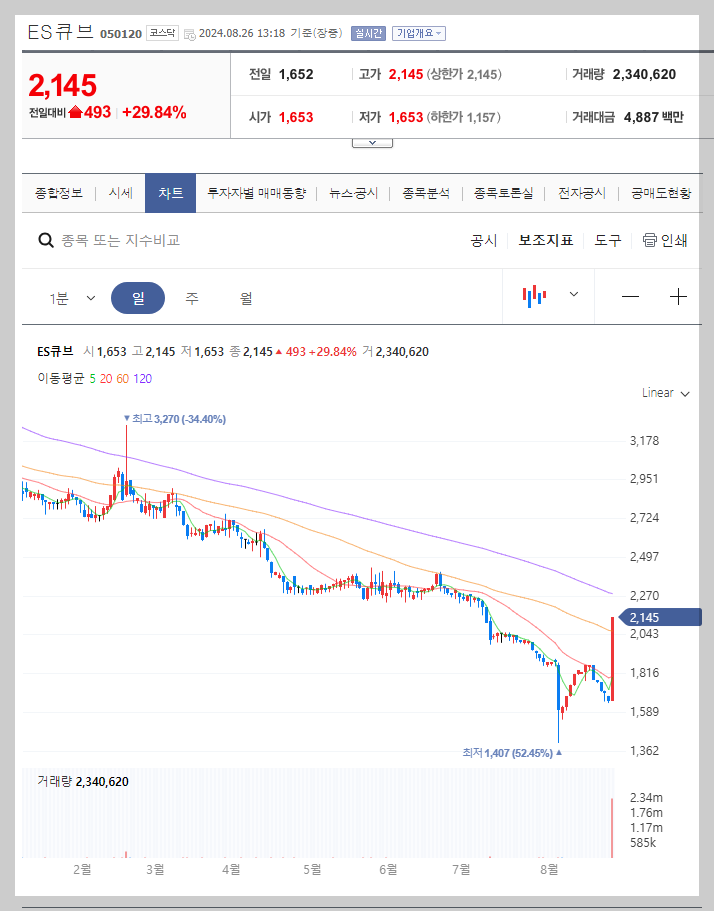Screen dimensions: 714x911
Task: Open the 1분 interval dropdown chevron
Action: pos(91,296)
